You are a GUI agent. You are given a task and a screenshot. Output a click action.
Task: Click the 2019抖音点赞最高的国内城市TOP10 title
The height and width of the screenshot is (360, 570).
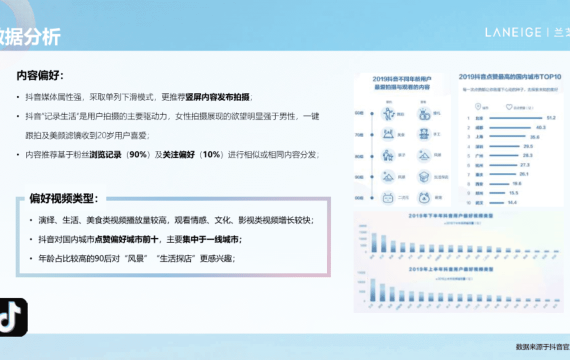click(x=510, y=77)
